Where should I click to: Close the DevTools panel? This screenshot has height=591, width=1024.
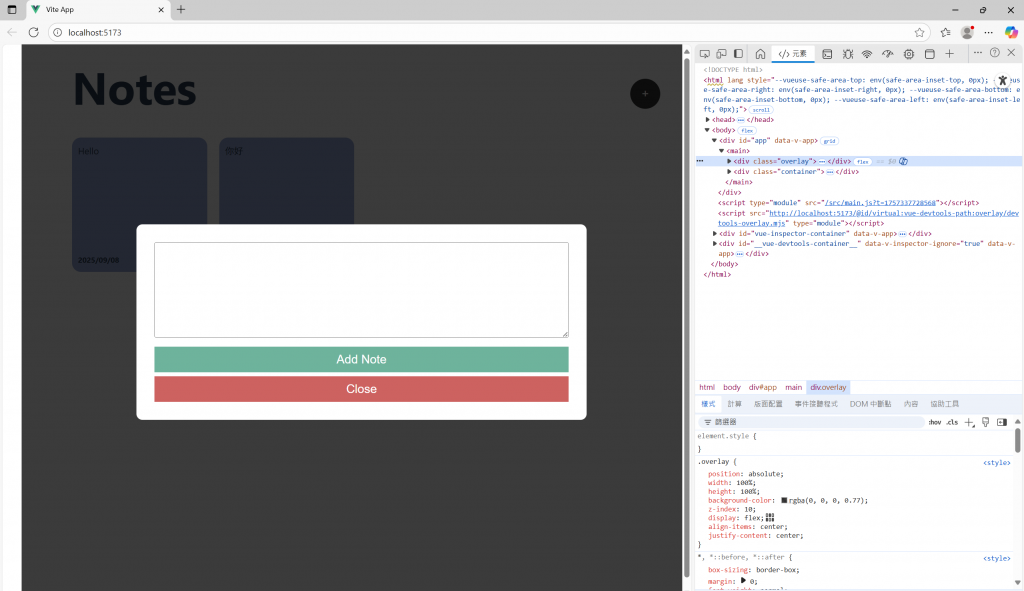(x=1011, y=53)
